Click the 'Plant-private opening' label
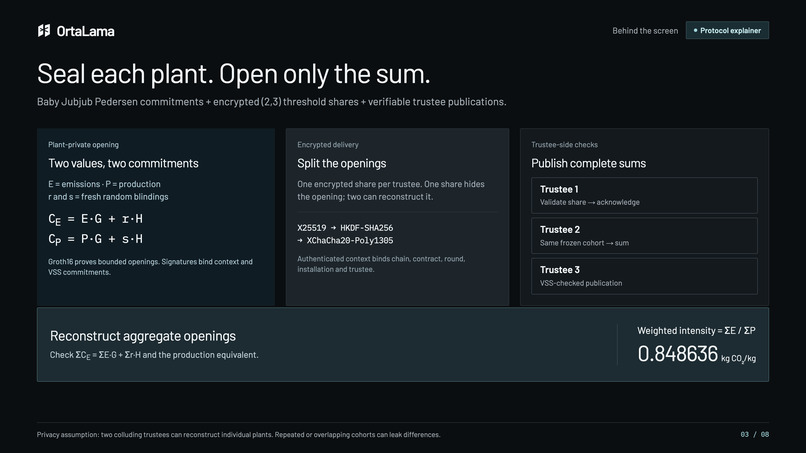Image resolution: width=806 pixels, height=453 pixels. click(83, 145)
